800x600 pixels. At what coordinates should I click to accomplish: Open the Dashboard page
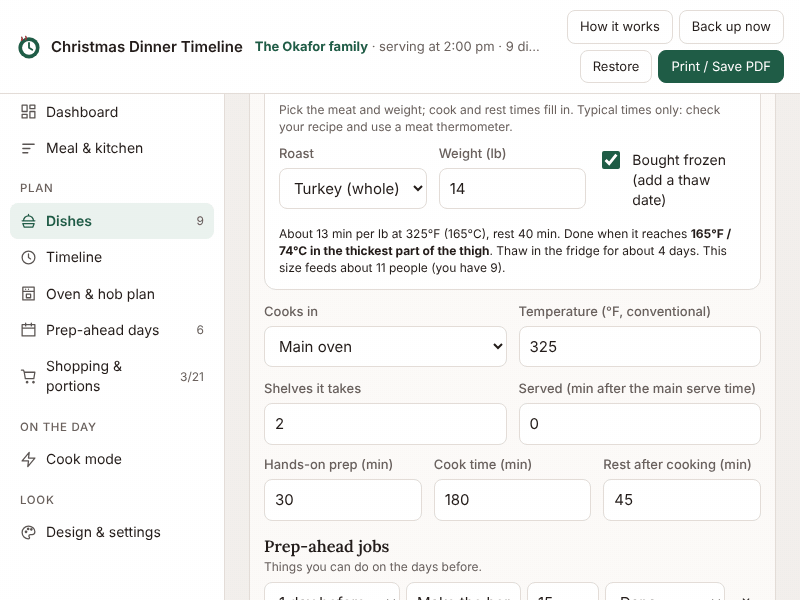[112, 112]
